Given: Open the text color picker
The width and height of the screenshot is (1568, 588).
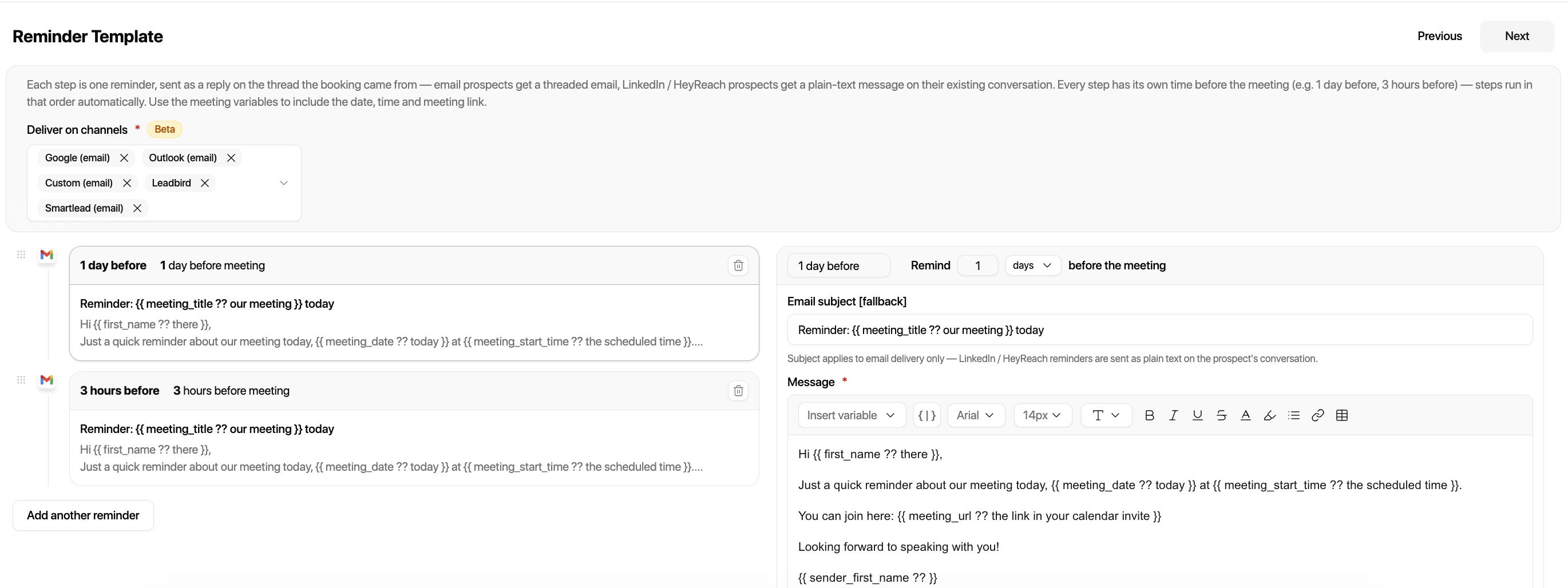Looking at the screenshot, I should point(1245,415).
